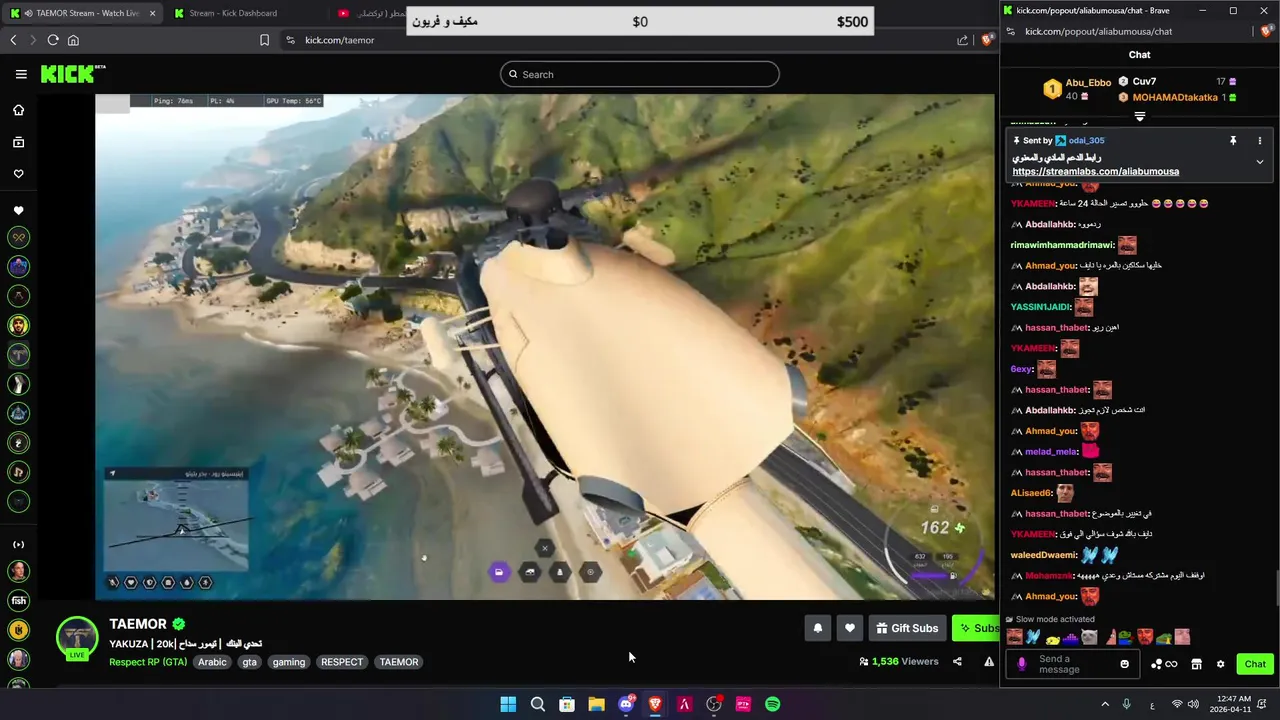Bookmark this page icon
Image resolution: width=1280 pixels, height=720 pixels.
[x=264, y=40]
